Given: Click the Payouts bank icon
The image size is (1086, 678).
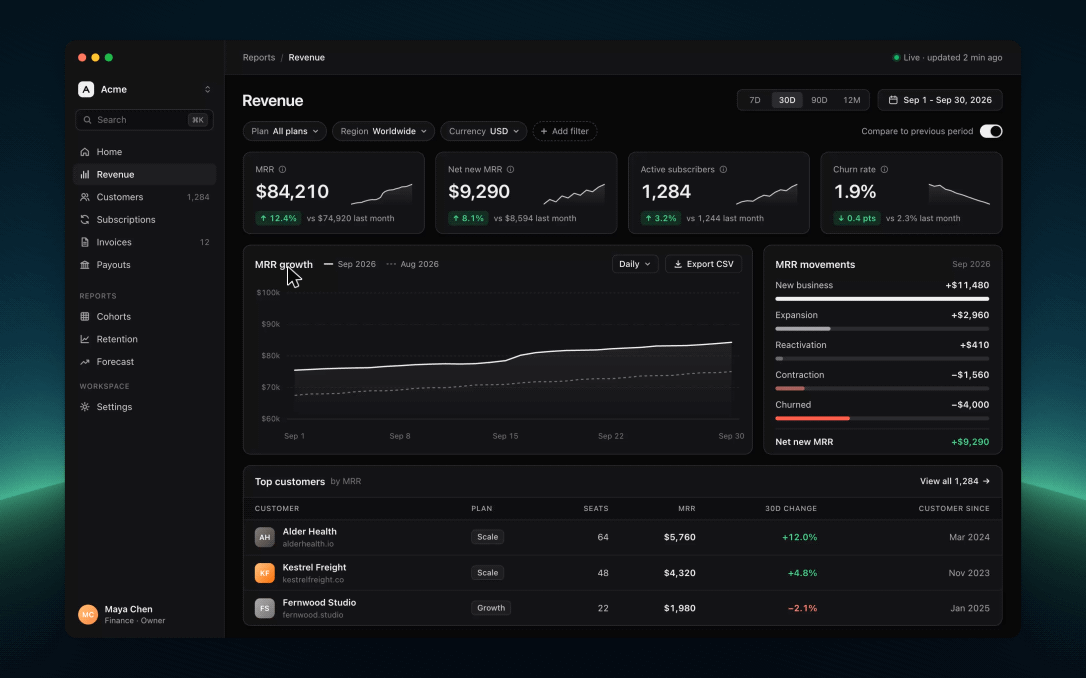Looking at the screenshot, I should (x=84, y=265).
